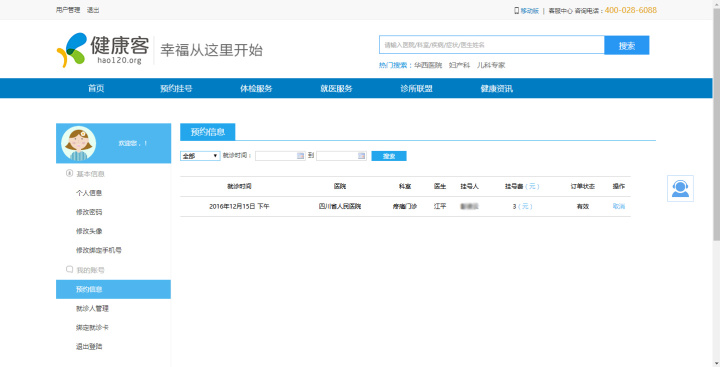The height and width of the screenshot is (367, 720).
Task: Focus the end visit date field
Action: pos(341,156)
